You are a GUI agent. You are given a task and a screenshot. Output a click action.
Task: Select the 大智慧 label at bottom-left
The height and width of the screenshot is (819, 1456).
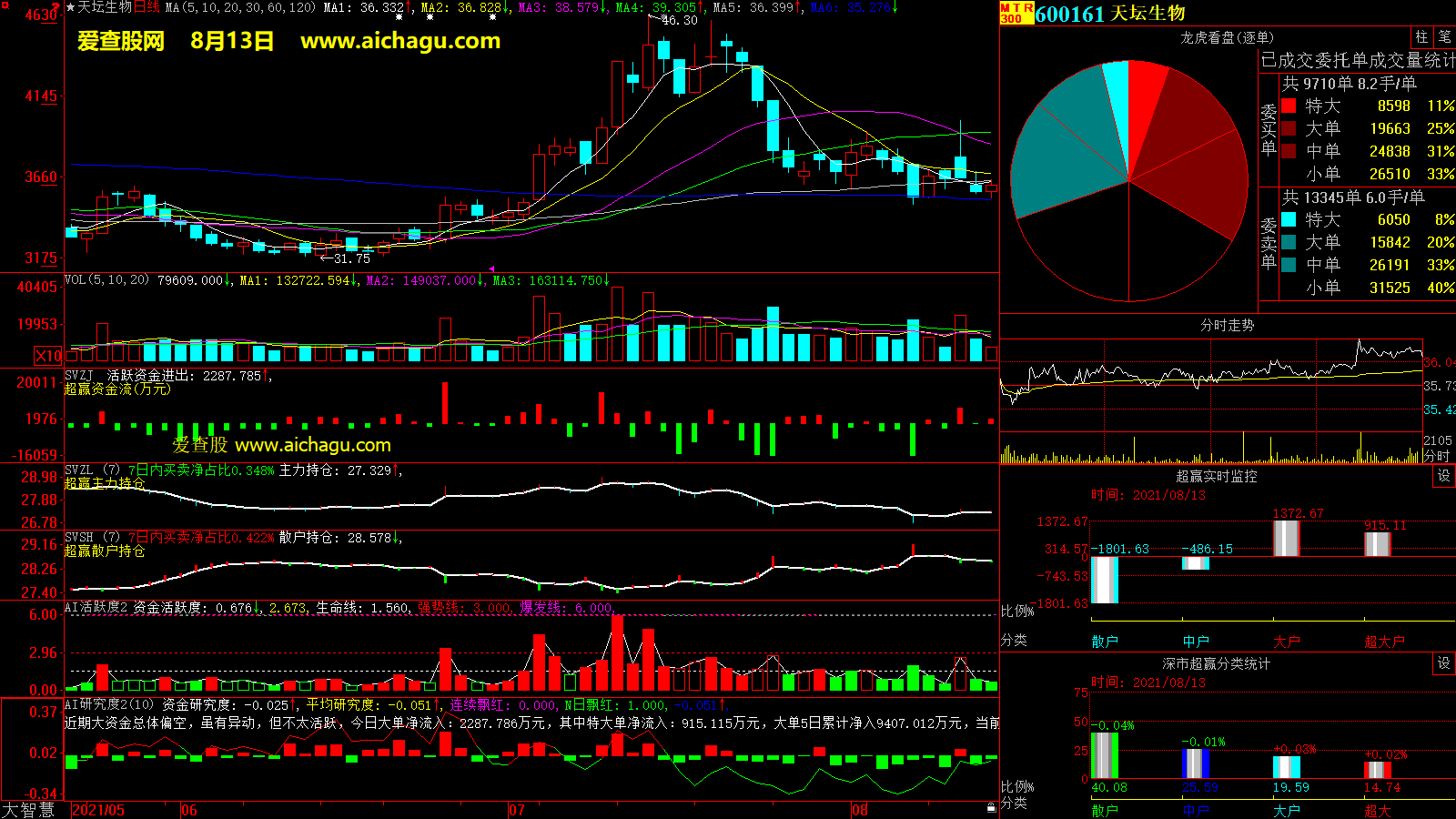pos(28,809)
